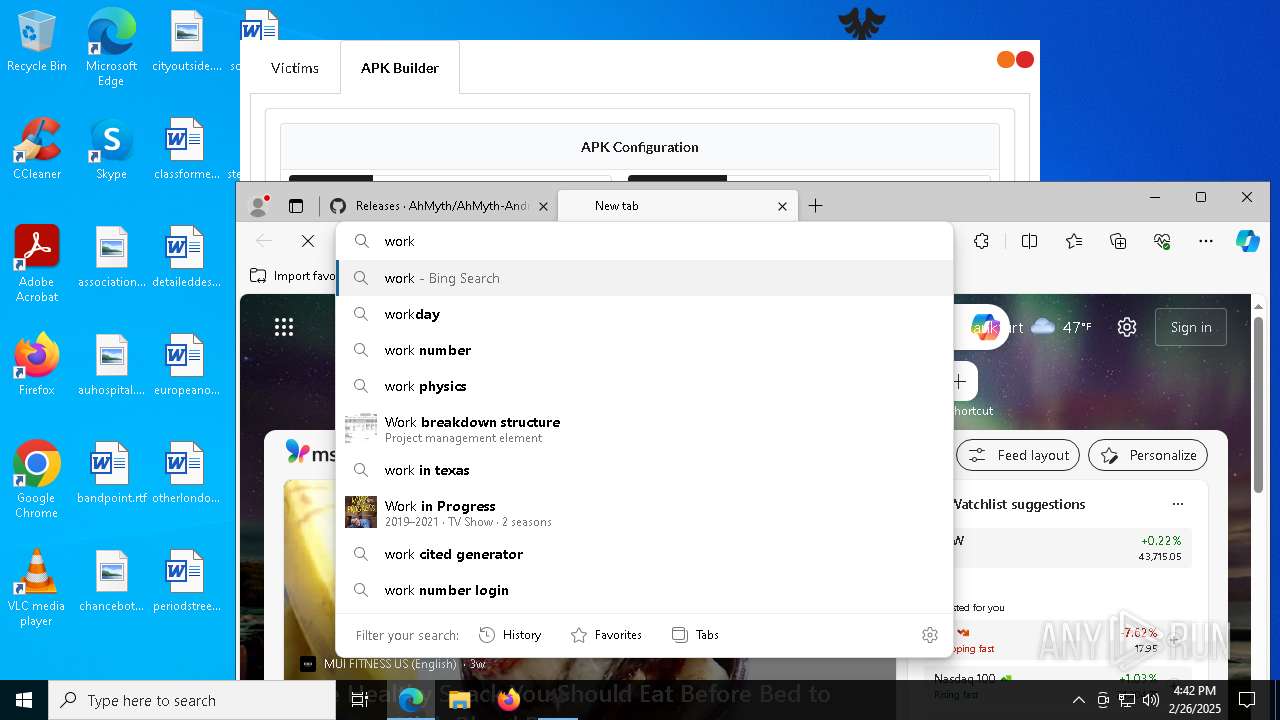This screenshot has height=720, width=1280.
Task: Select APK Builder tab in AhMyth
Action: tap(400, 68)
